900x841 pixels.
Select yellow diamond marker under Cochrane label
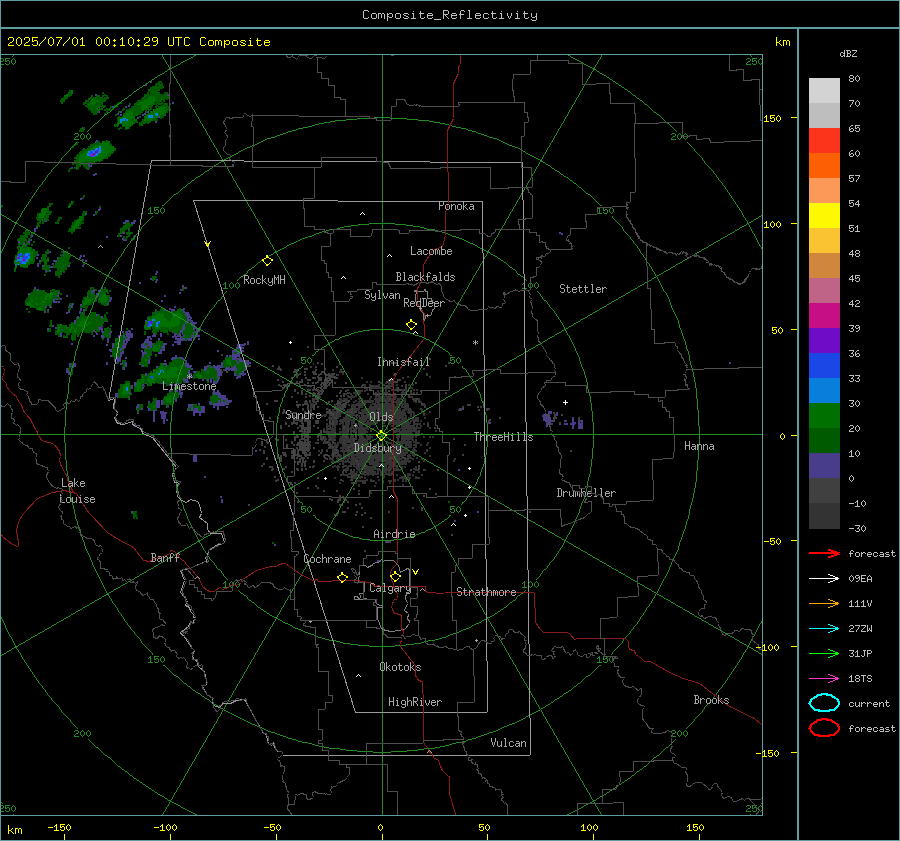click(x=343, y=577)
